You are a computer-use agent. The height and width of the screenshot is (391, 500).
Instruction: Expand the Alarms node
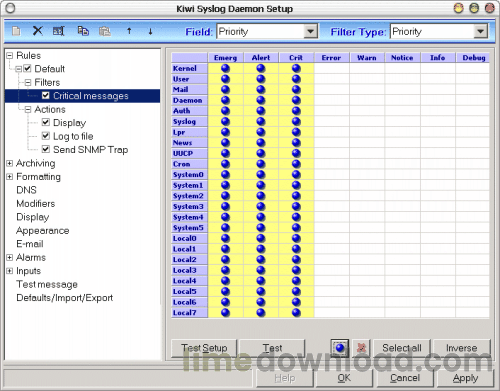coord(10,257)
